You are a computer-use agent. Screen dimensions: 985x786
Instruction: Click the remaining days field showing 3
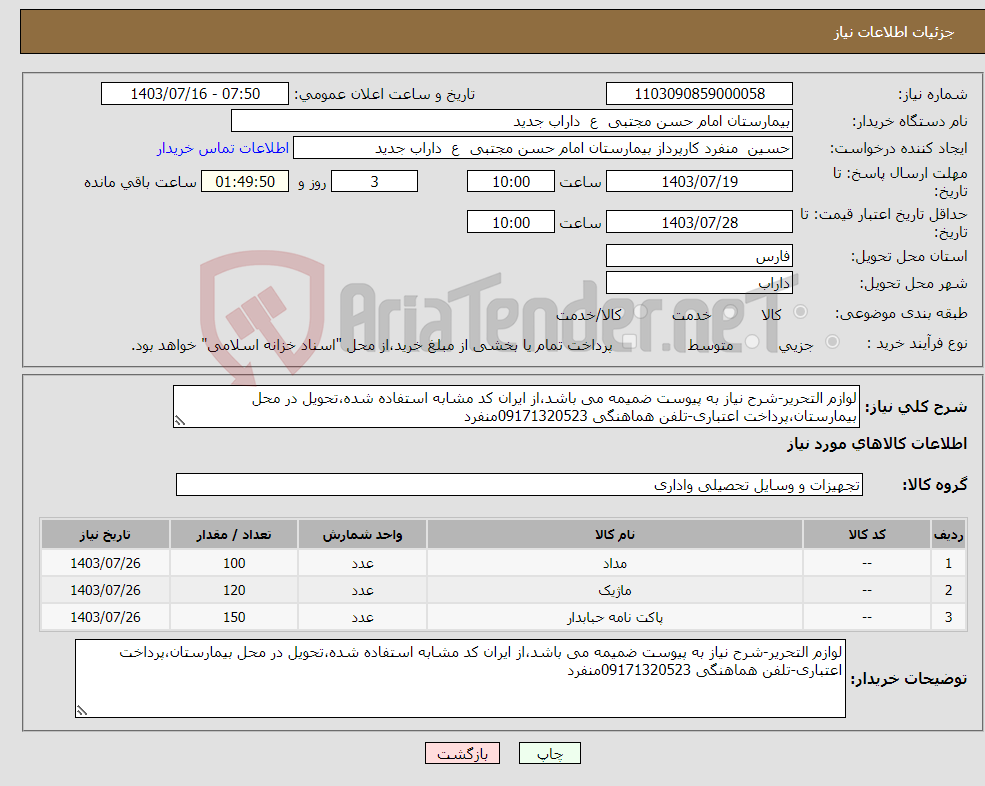pos(374,182)
